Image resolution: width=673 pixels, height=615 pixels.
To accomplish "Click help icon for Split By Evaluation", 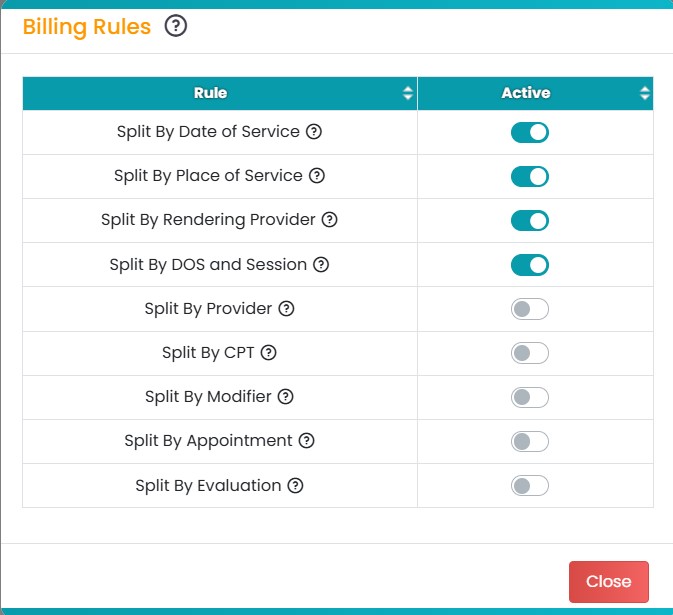I will (295, 486).
